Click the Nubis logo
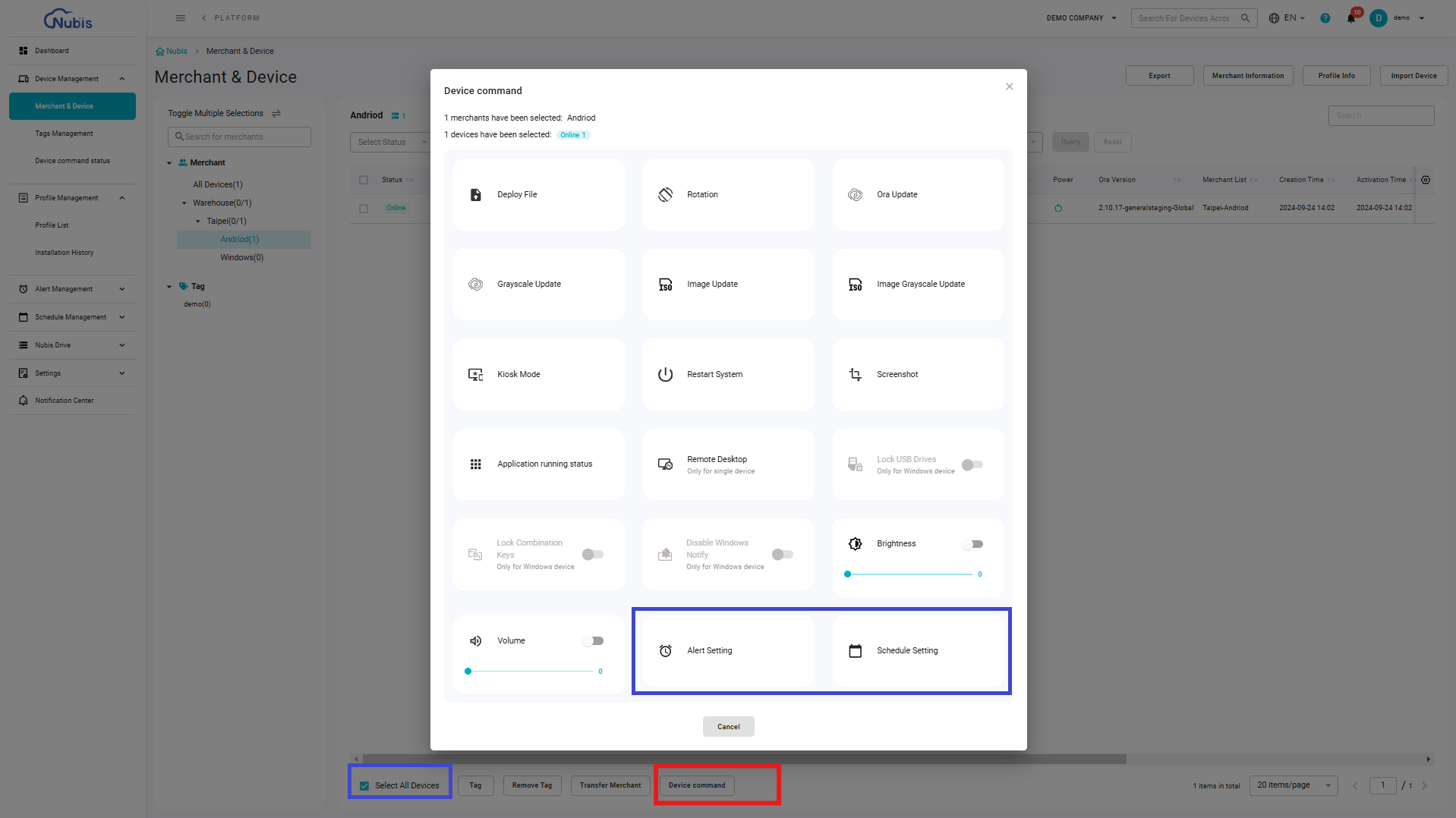The height and width of the screenshot is (818, 1456). 68,19
